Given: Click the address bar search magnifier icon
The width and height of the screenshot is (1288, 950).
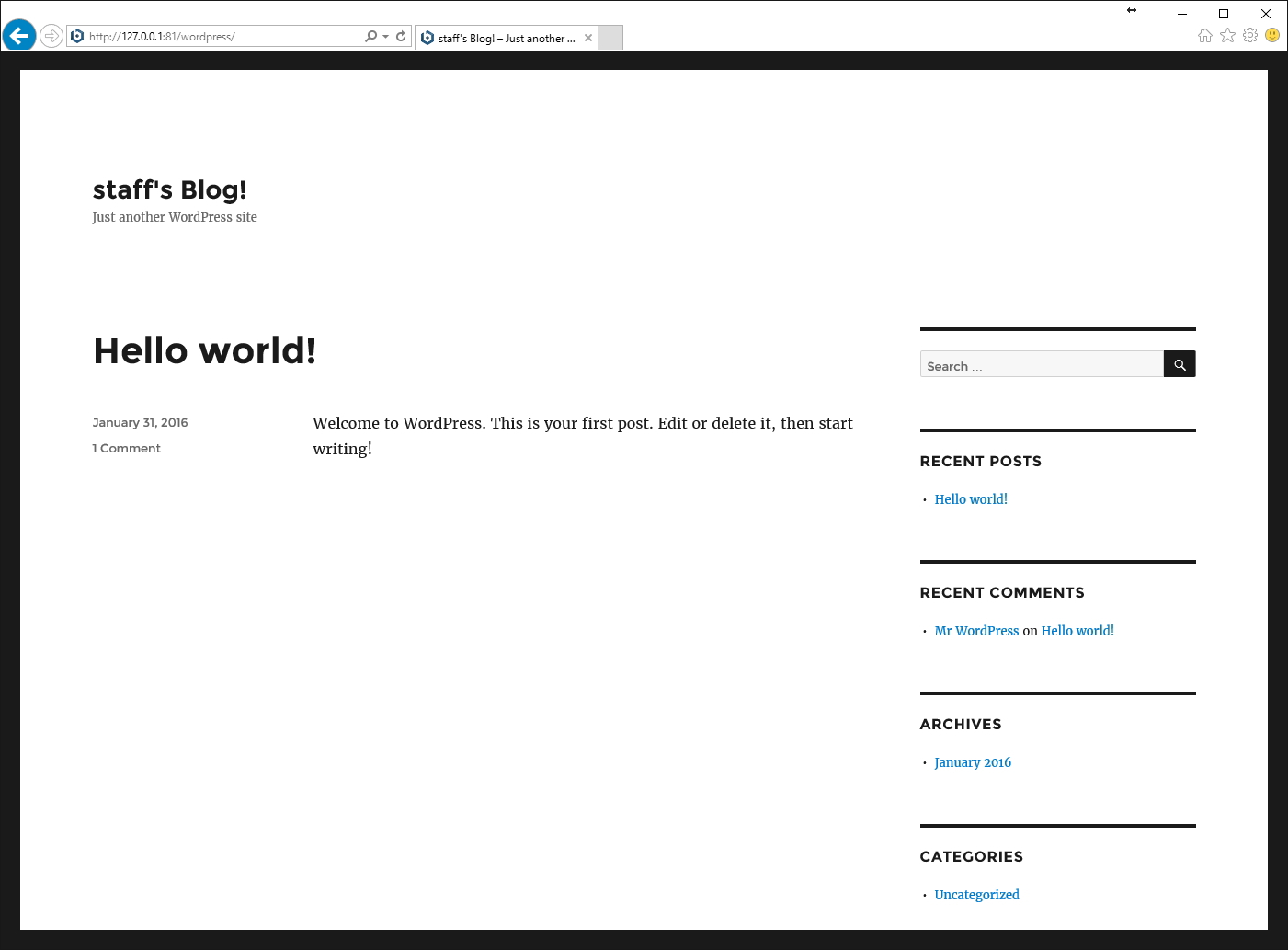Looking at the screenshot, I should point(371,37).
